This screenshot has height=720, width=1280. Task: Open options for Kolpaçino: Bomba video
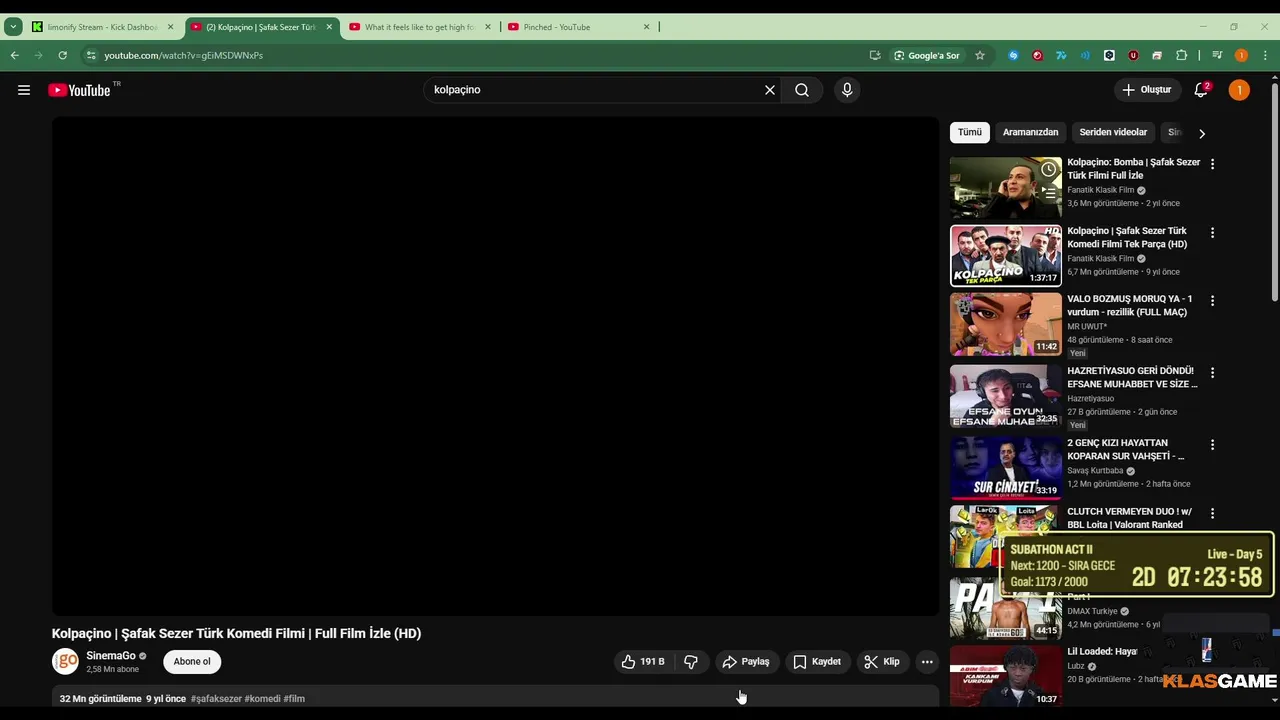(x=1212, y=164)
